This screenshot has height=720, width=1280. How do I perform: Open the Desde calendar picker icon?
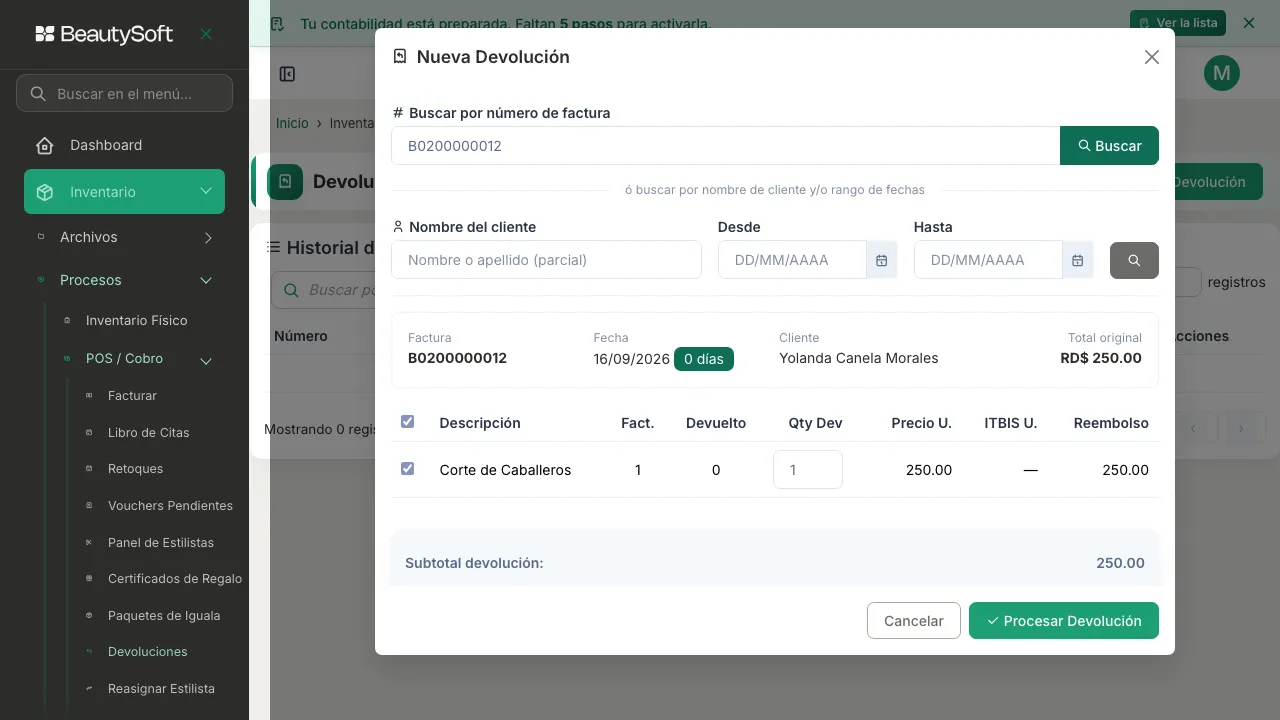pos(881,260)
